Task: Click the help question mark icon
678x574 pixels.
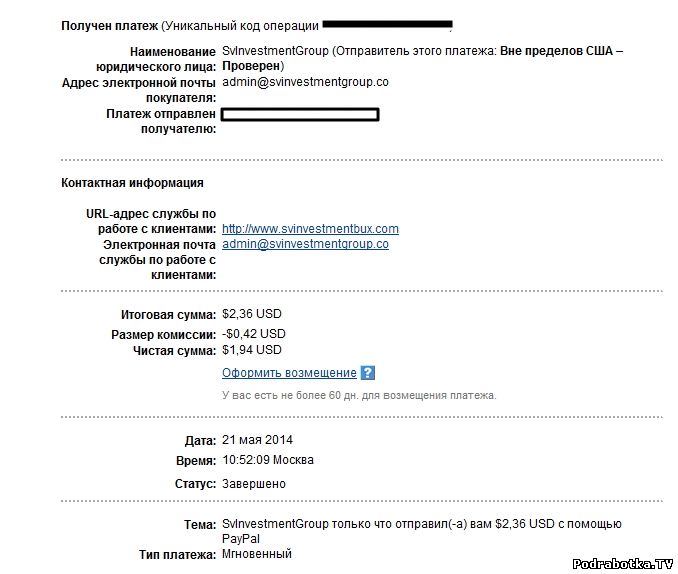Action: (367, 373)
